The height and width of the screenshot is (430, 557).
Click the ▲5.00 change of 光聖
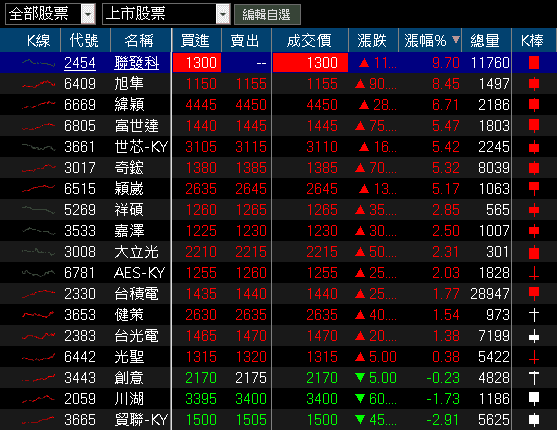coord(376,357)
